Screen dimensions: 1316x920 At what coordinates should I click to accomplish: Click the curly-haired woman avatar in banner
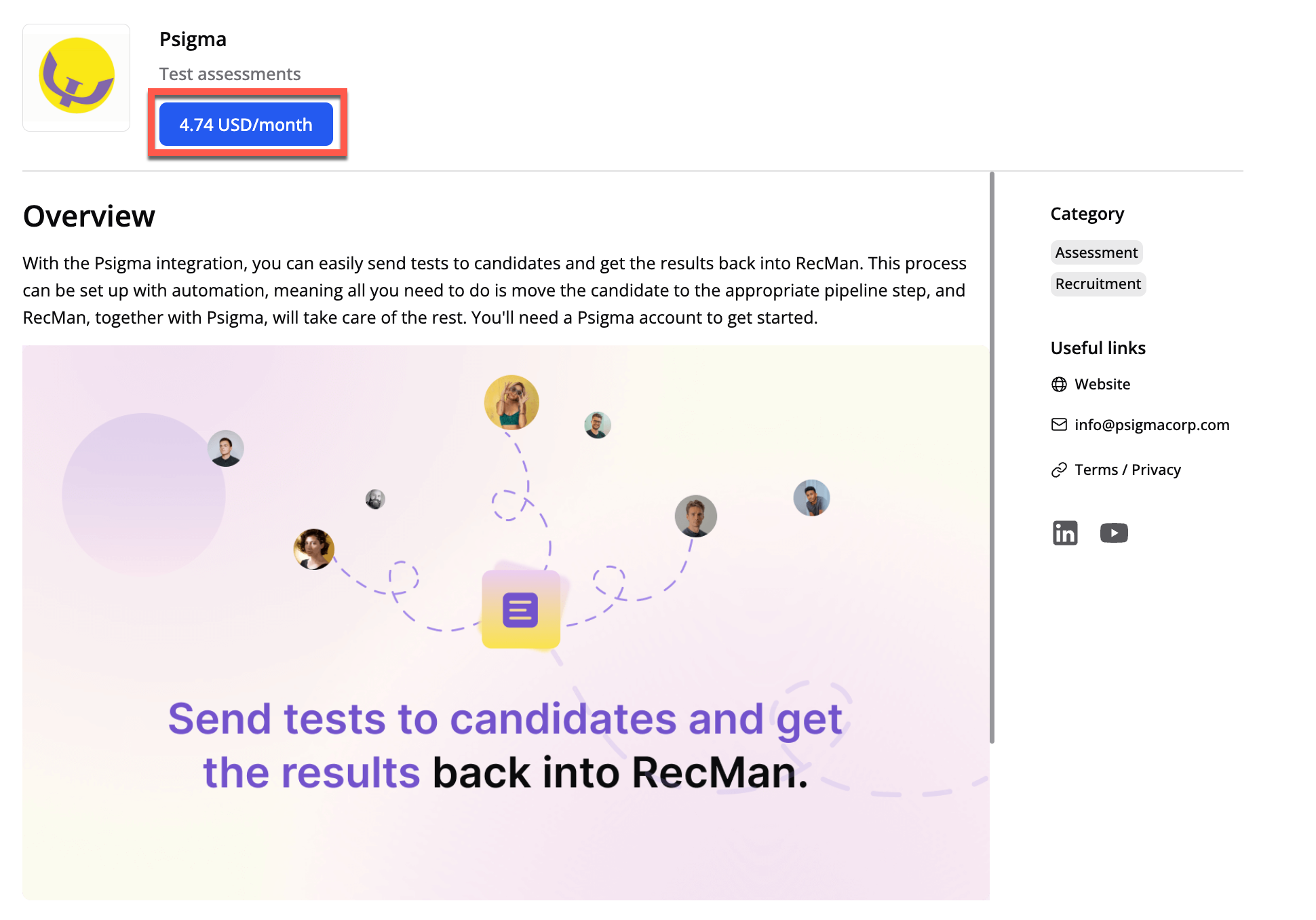click(313, 549)
